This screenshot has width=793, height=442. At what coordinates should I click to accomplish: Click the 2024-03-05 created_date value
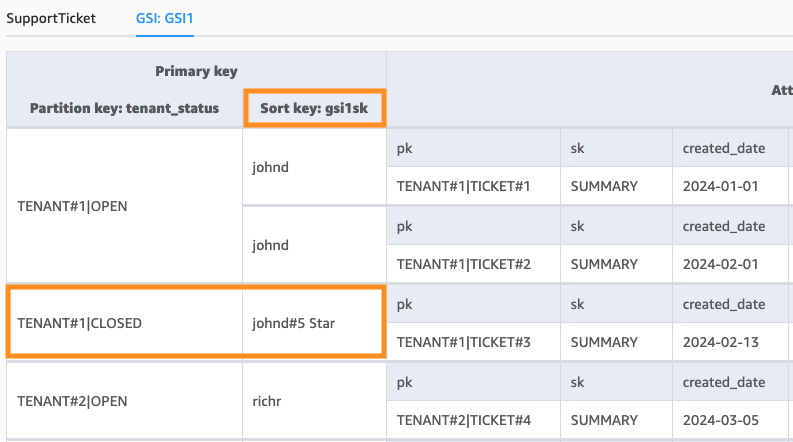pos(721,420)
